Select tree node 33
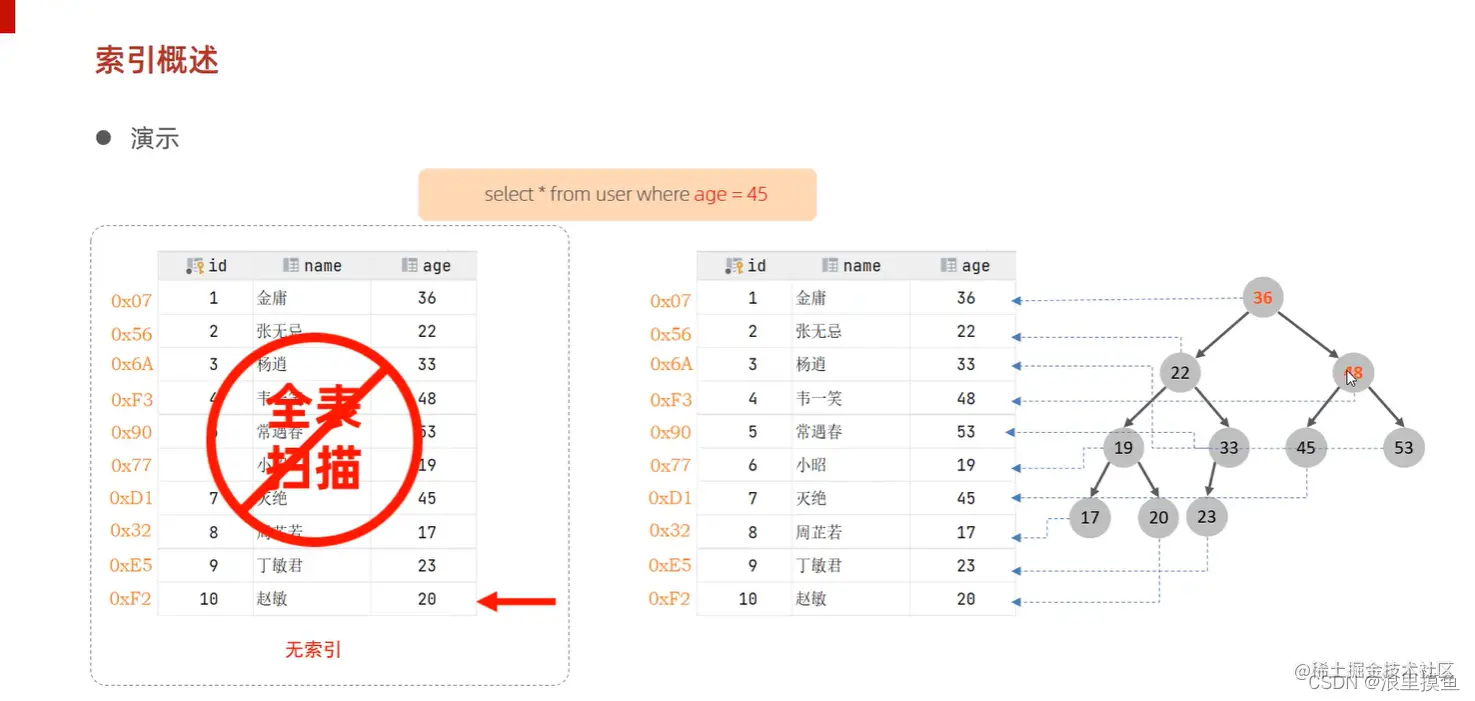1475x701 pixels. 1229,447
